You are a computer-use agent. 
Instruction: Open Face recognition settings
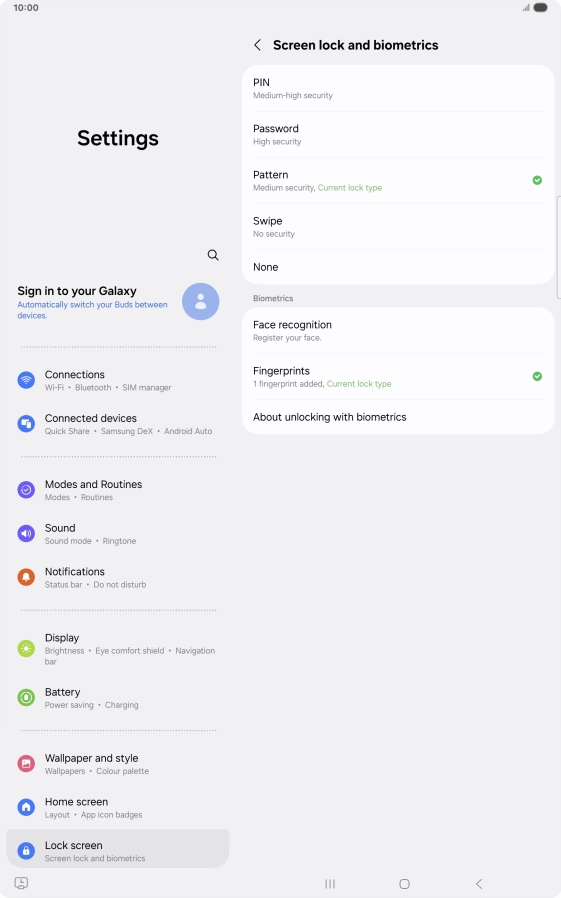click(x=398, y=330)
